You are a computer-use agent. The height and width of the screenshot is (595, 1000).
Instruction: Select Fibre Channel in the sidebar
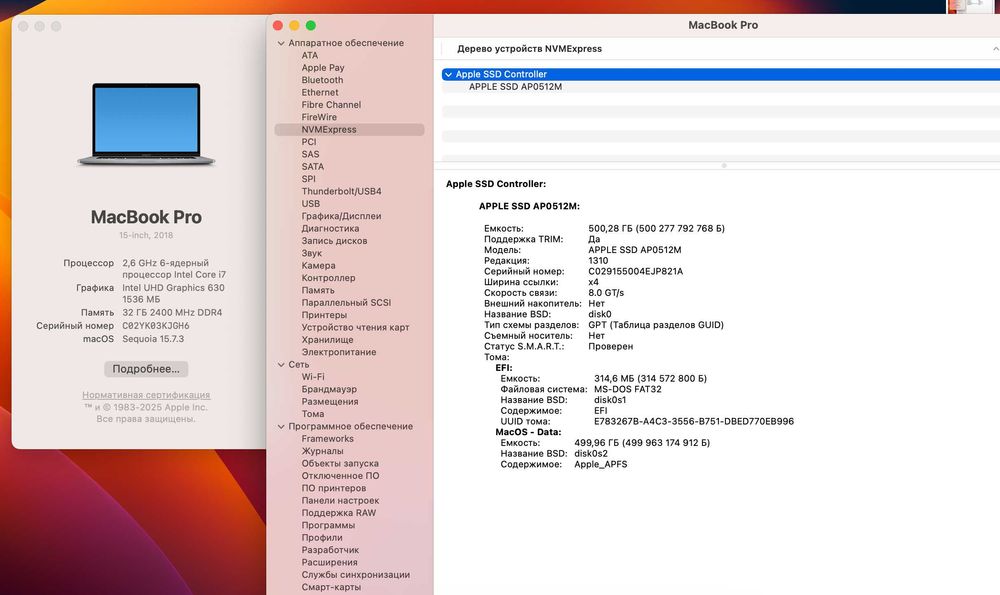click(331, 105)
